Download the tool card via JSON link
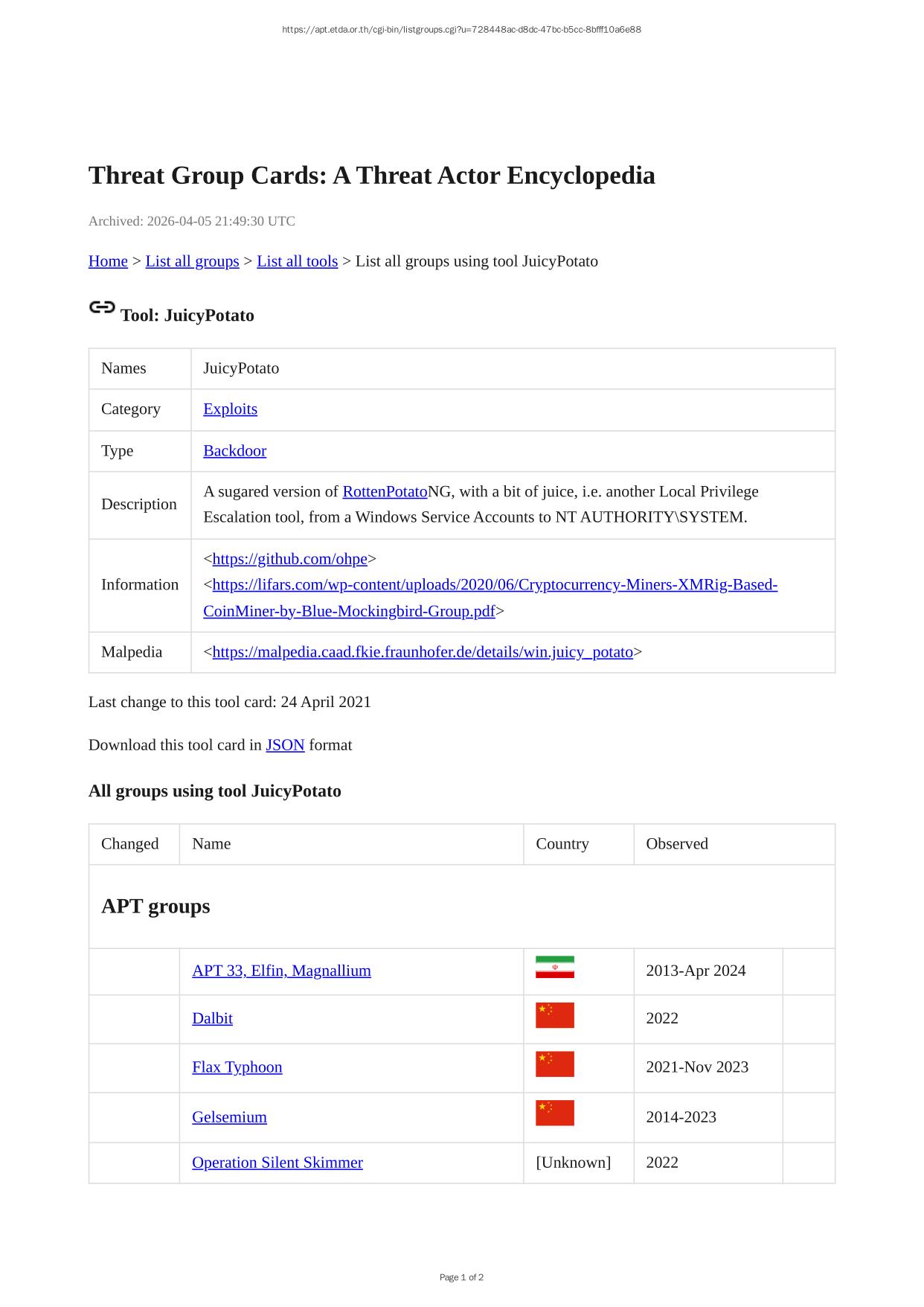Image resolution: width=924 pixels, height=1307 pixels. (x=285, y=745)
